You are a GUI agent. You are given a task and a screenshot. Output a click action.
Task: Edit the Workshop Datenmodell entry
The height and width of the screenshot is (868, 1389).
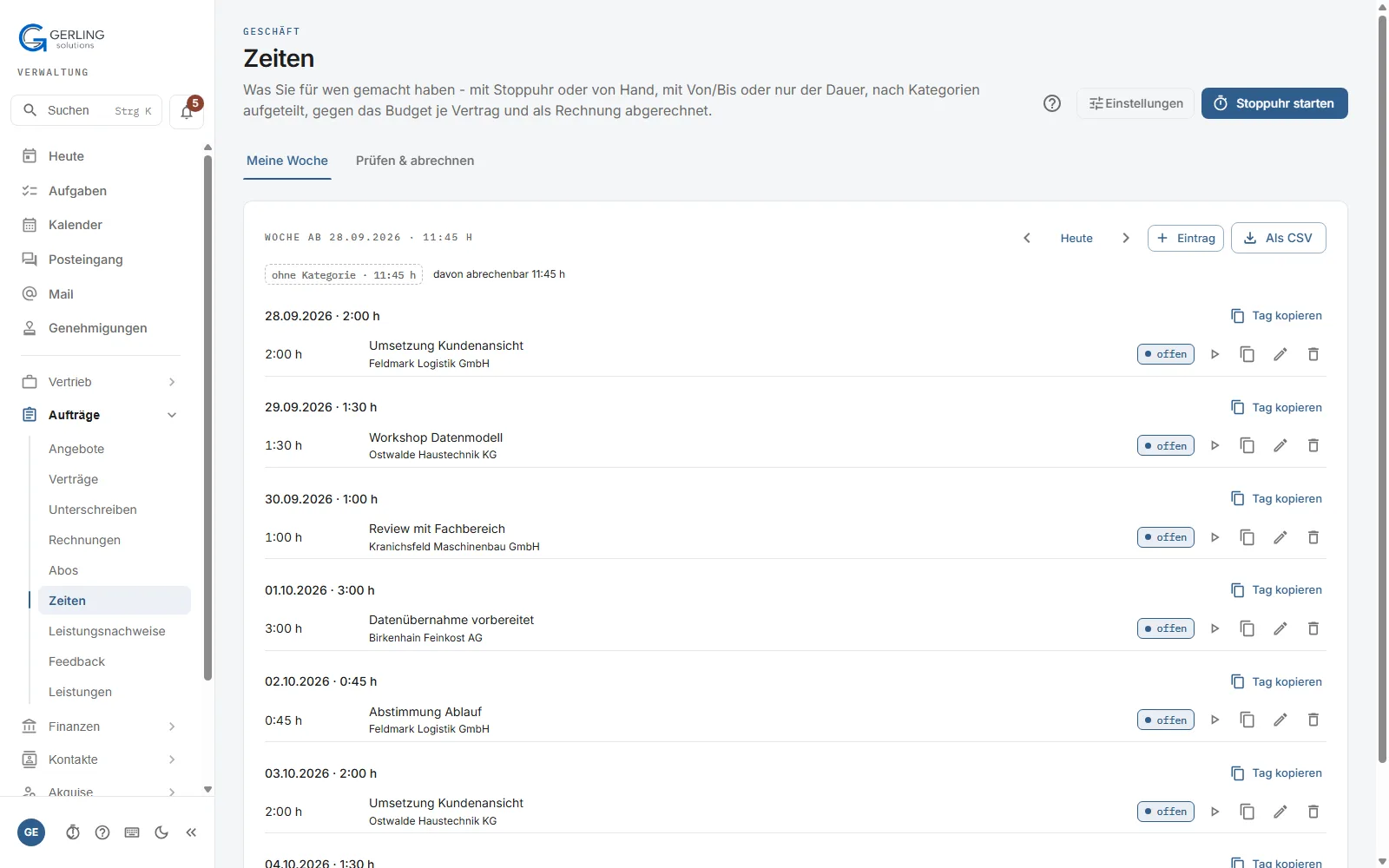pos(1280,445)
